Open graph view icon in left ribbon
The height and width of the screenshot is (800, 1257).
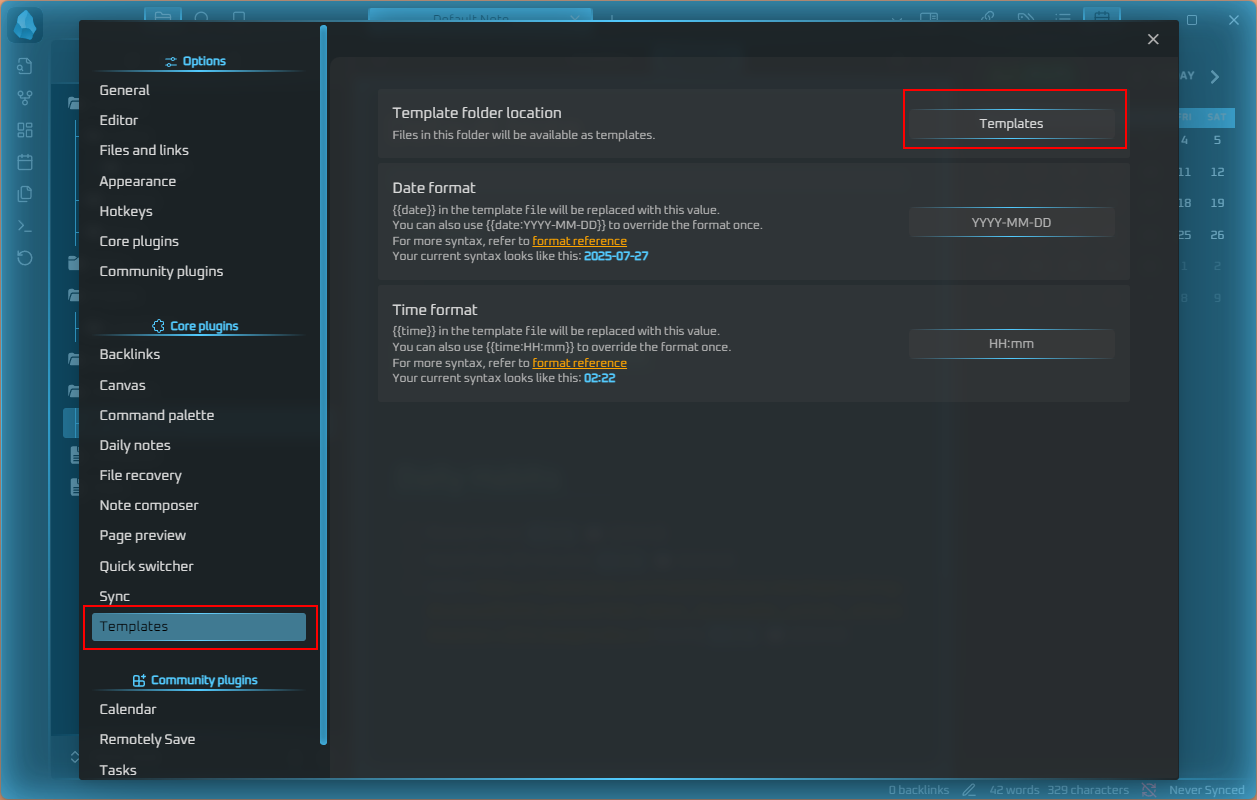coord(26,98)
